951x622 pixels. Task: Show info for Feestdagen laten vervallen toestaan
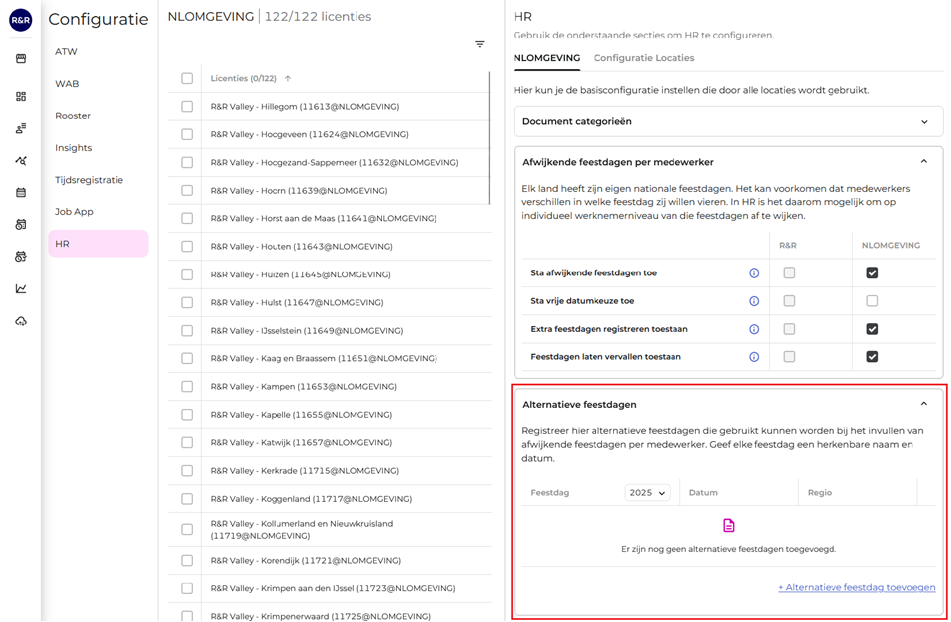754,357
